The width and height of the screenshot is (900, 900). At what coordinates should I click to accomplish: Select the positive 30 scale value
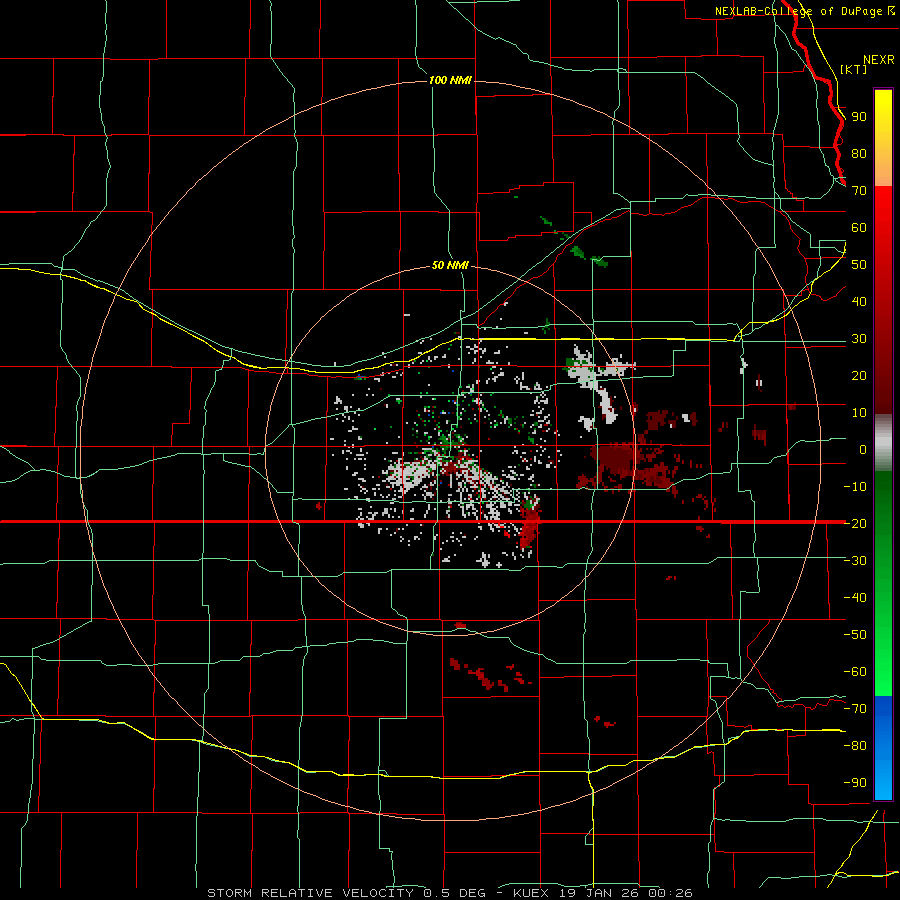[859, 339]
